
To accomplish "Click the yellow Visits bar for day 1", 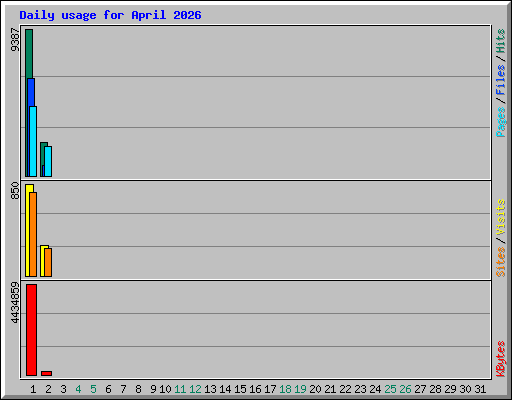I will point(28,230).
